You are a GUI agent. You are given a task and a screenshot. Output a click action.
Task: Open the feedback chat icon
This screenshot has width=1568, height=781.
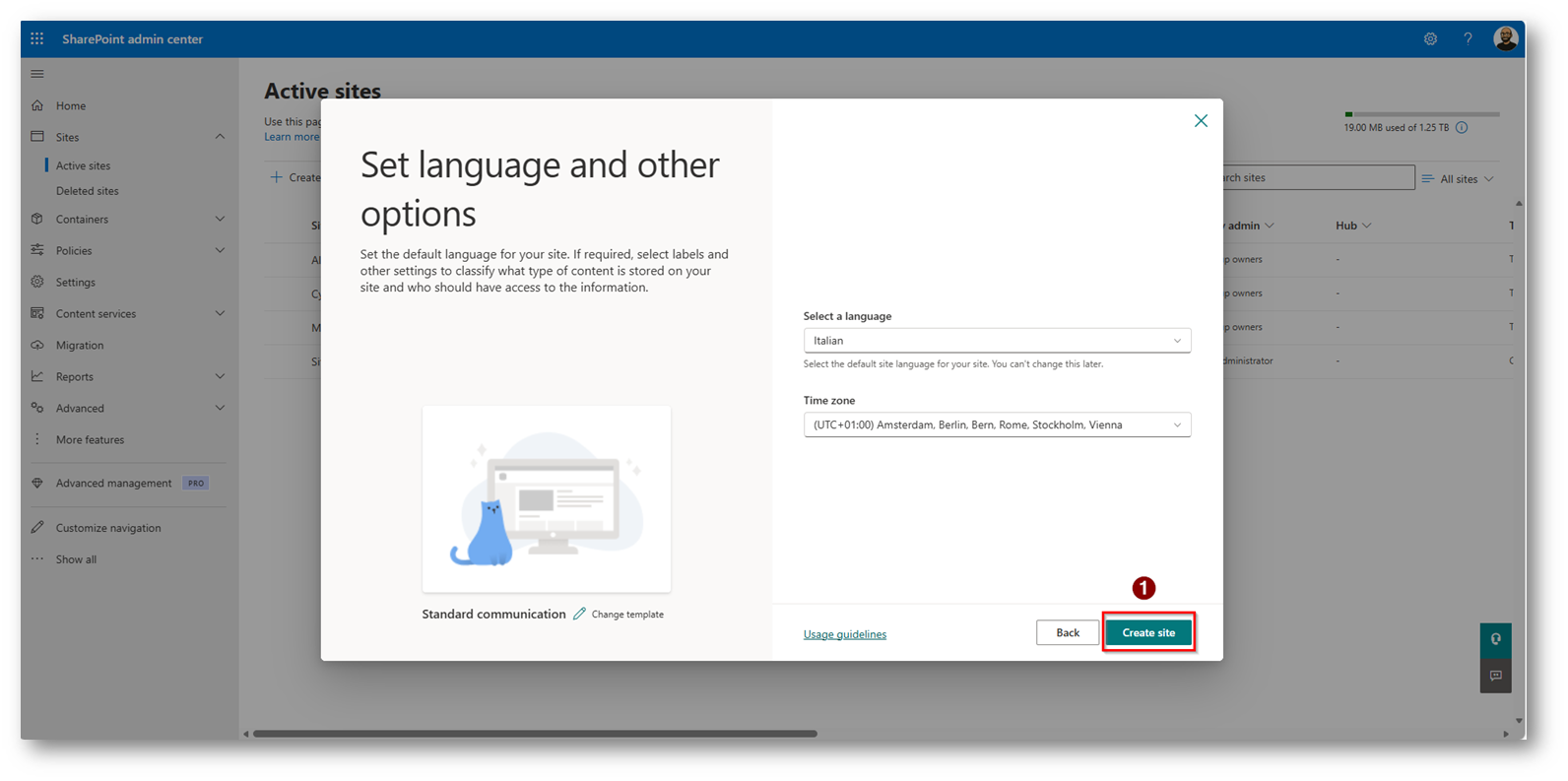[x=1495, y=676]
